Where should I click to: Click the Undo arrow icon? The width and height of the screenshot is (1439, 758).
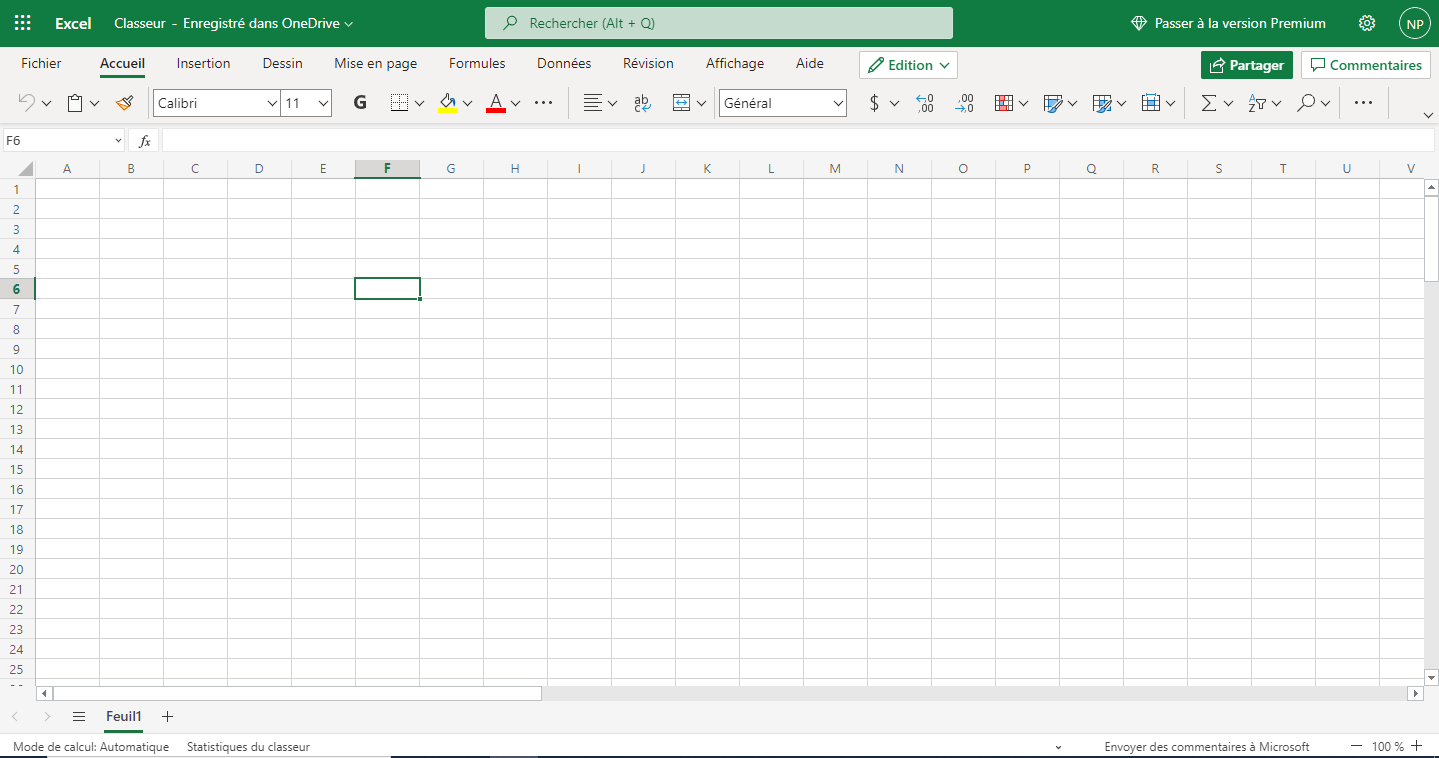point(27,103)
